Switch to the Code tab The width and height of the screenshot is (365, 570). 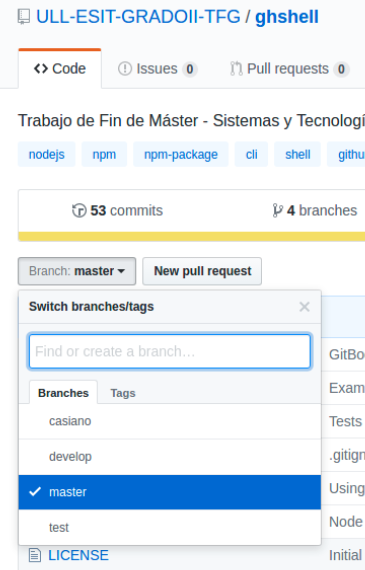click(x=60, y=69)
